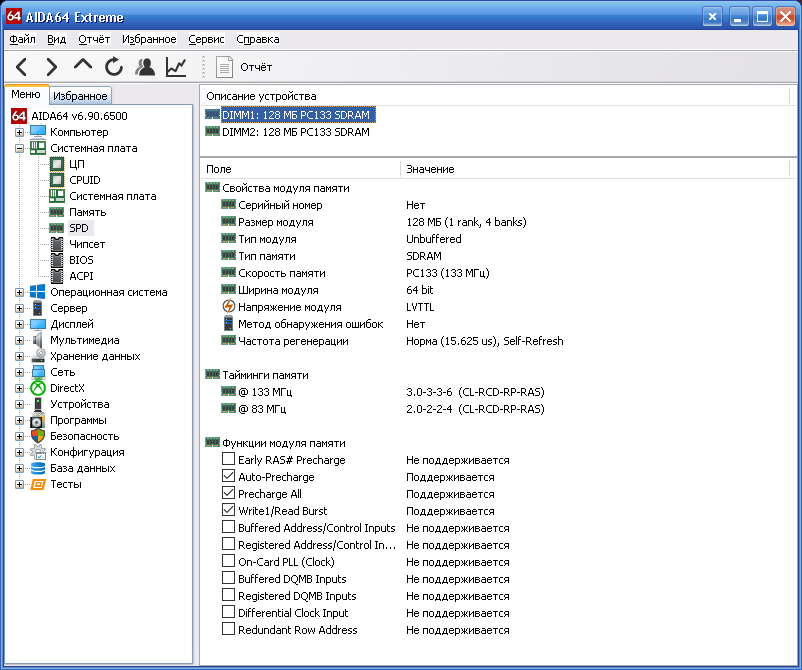Click the Back navigation arrow

[22, 67]
